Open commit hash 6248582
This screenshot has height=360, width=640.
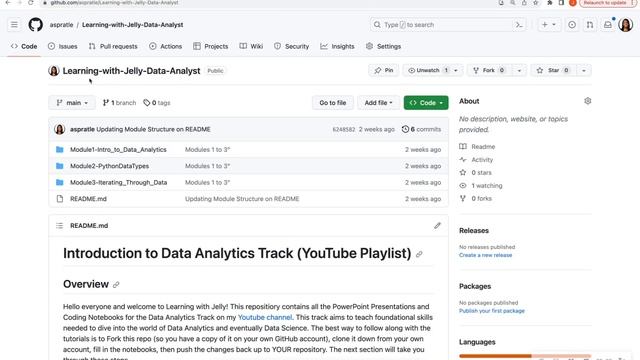coord(344,129)
